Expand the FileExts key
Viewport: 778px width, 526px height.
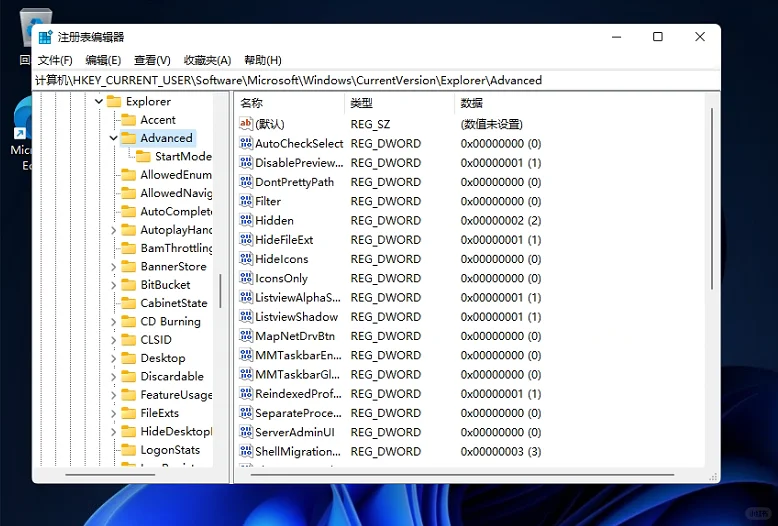click(114, 413)
